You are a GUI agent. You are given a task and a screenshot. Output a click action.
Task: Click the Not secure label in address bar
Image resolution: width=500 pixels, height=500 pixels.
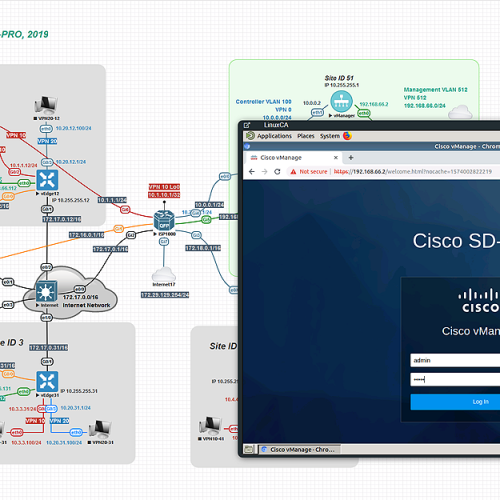[x=313, y=172]
